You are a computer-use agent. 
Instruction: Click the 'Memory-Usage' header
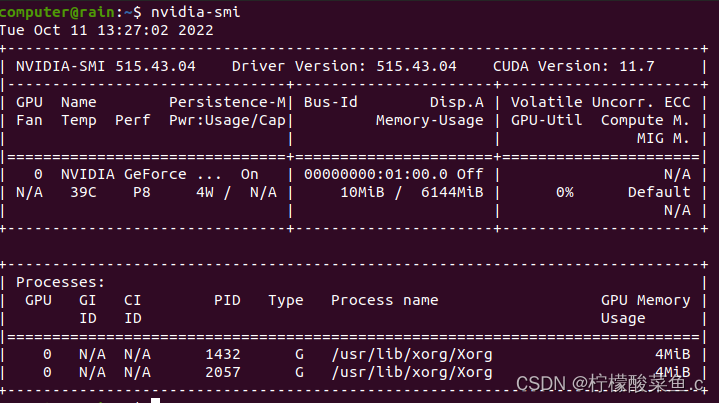click(x=430, y=121)
